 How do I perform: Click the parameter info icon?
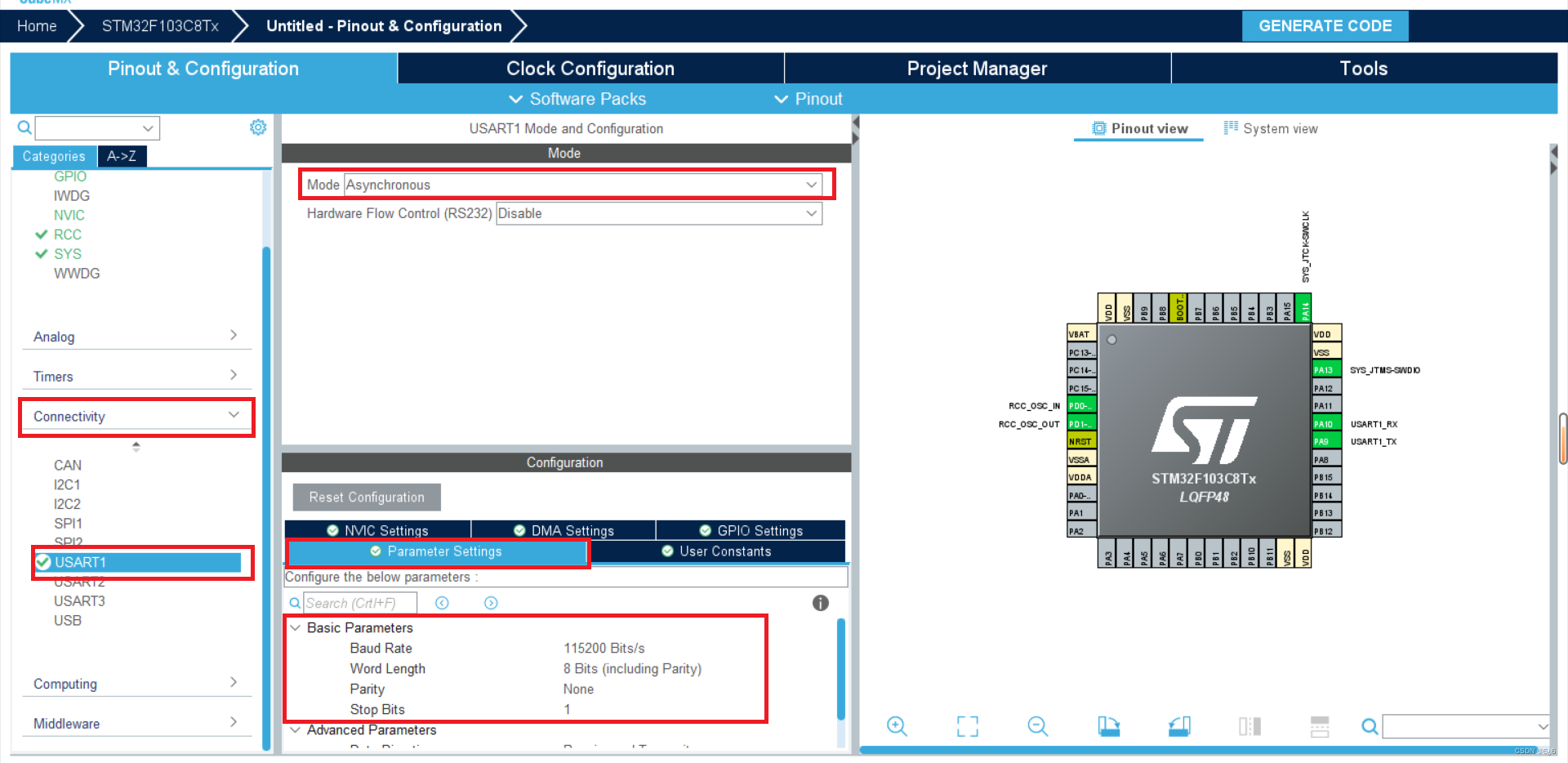click(821, 603)
